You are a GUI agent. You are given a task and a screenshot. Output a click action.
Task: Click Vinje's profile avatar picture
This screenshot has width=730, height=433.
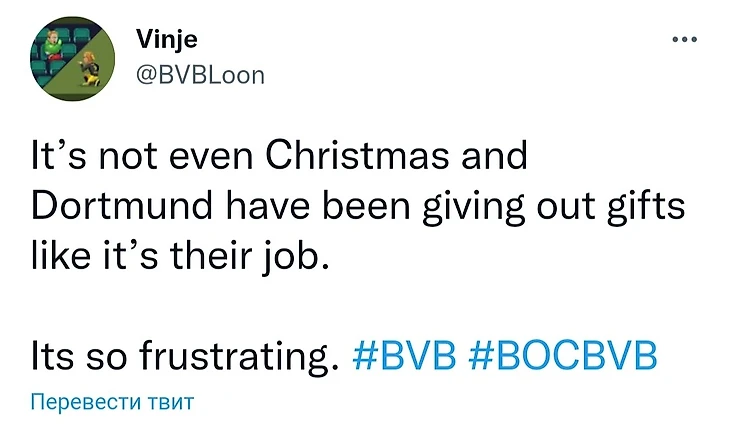click(x=72, y=63)
